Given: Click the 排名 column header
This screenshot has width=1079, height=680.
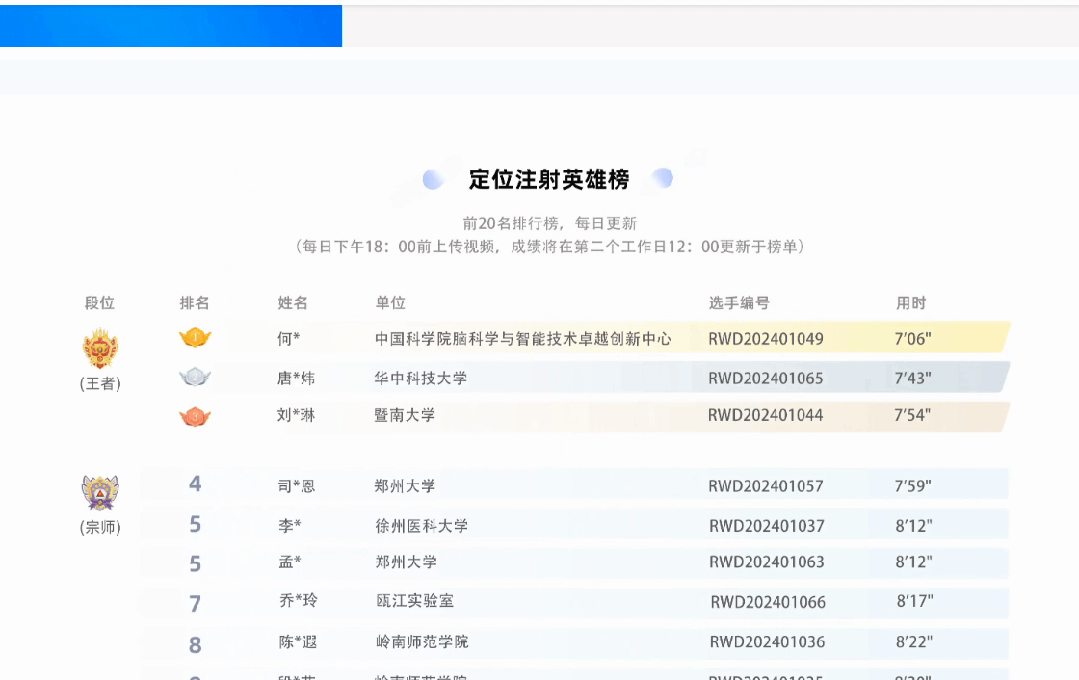Looking at the screenshot, I should click(195, 303).
